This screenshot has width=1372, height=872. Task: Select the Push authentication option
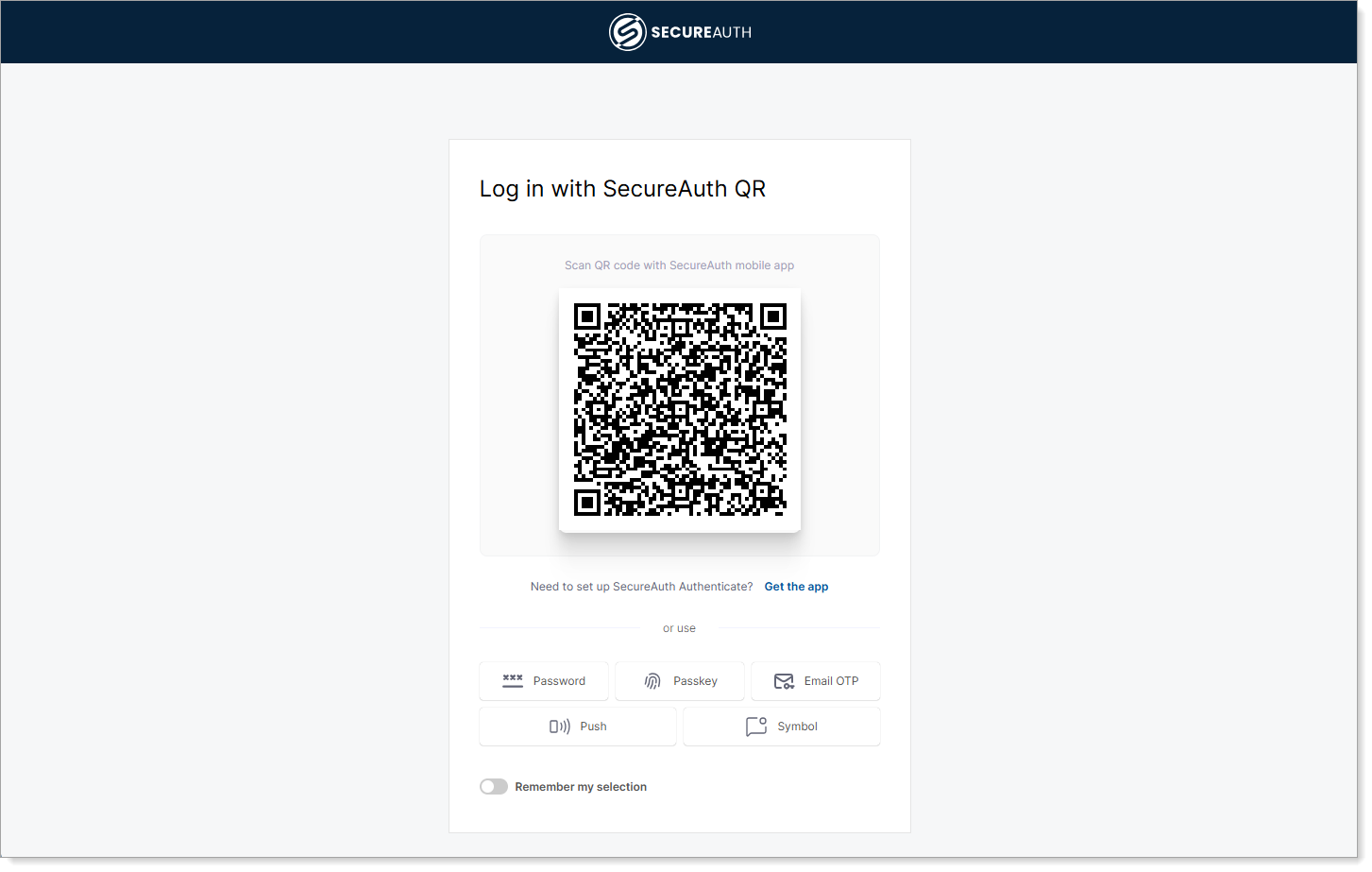577,726
